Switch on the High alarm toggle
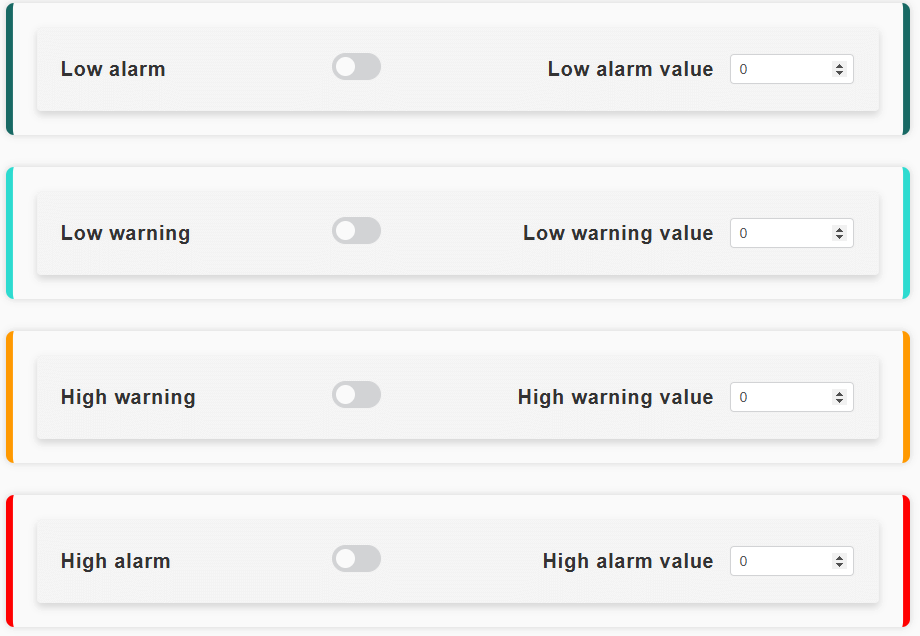The image size is (920, 636). click(x=356, y=559)
